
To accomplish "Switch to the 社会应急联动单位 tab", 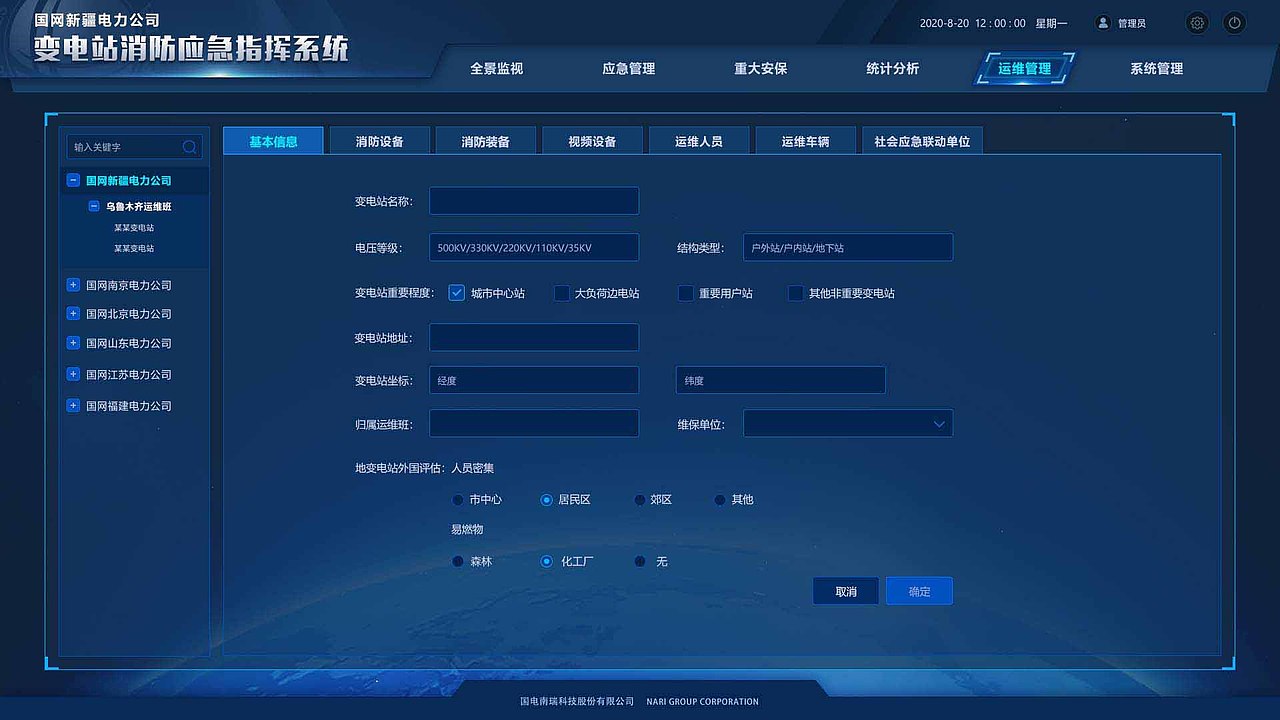I will point(921,140).
